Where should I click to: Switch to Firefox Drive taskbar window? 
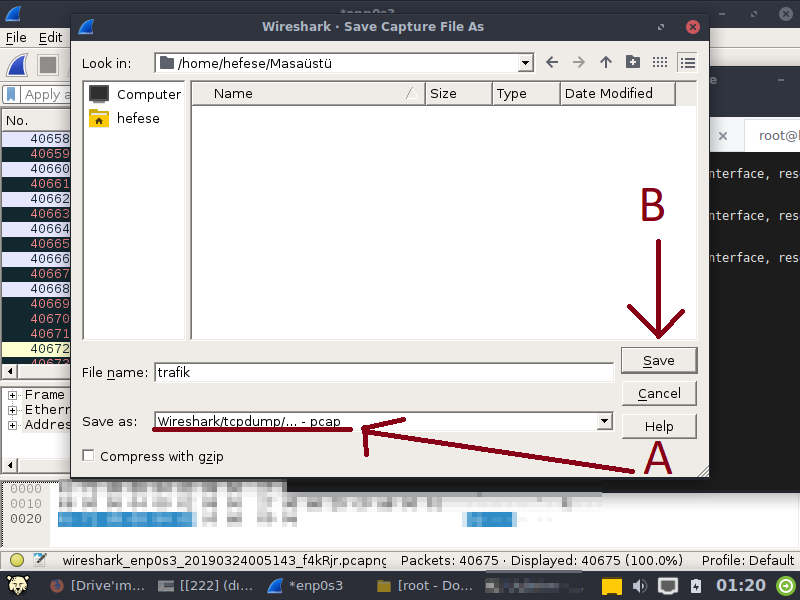[97, 586]
